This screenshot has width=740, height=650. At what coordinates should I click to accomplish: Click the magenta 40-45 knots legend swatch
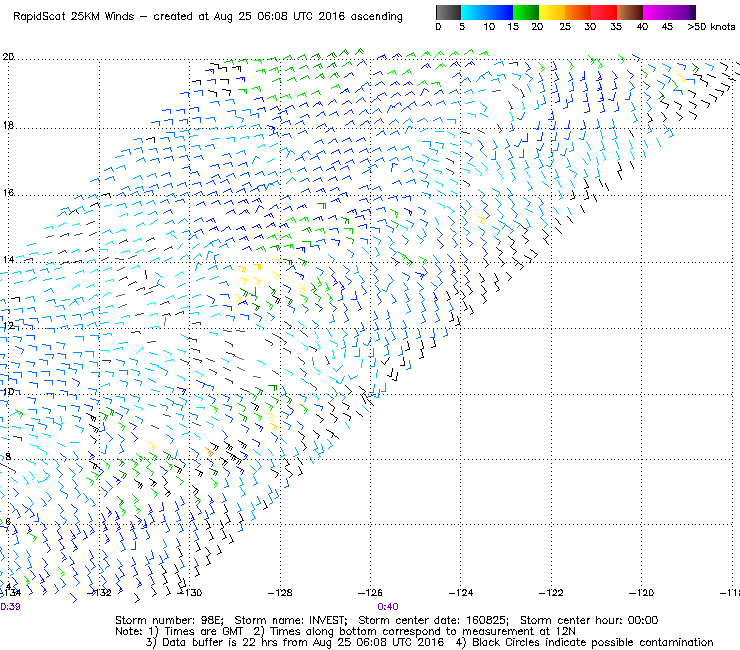656,12
